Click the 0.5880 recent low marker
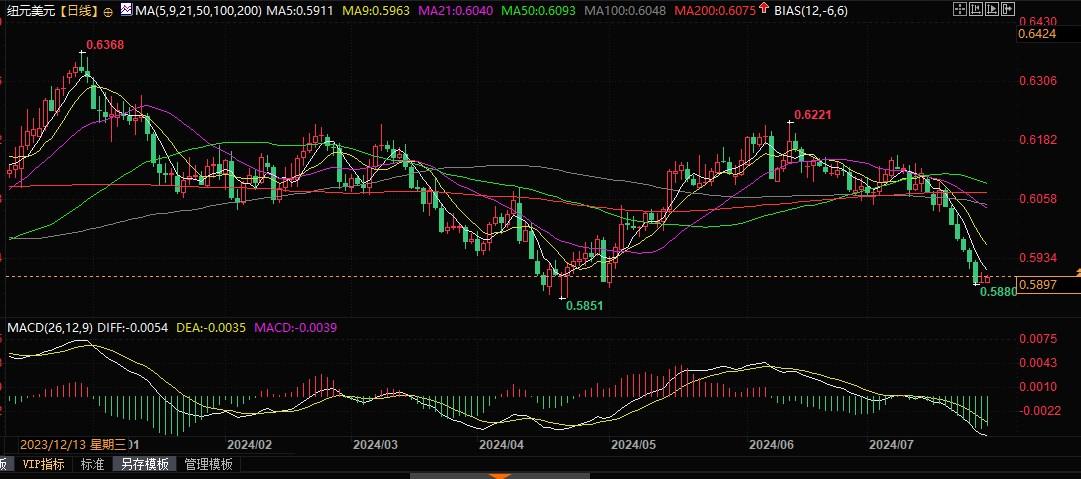Screen dimensions: 1081x479 998,292
